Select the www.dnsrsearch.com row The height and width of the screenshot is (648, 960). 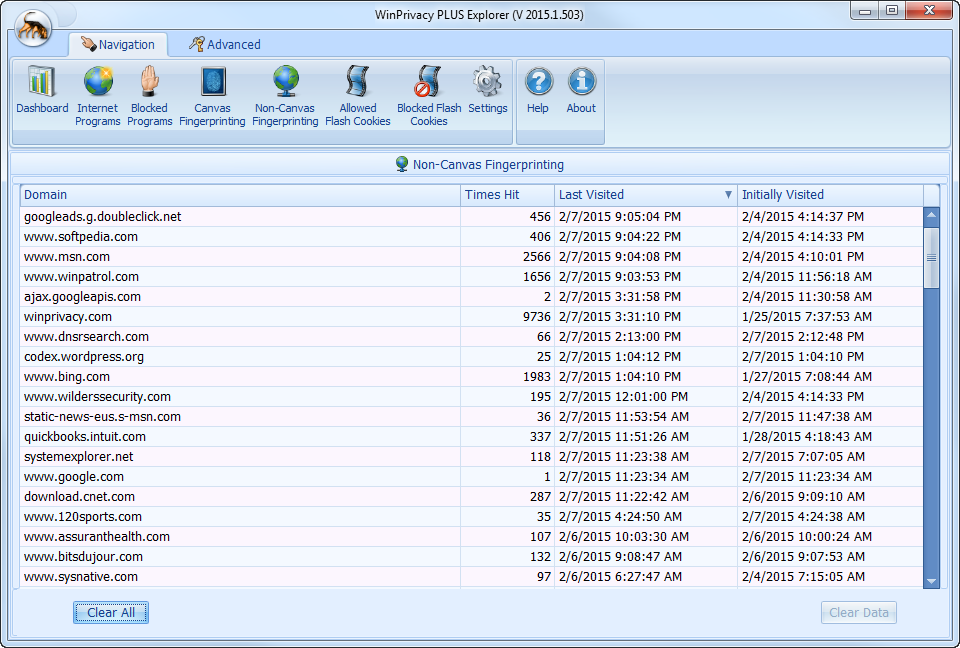(x=471, y=337)
